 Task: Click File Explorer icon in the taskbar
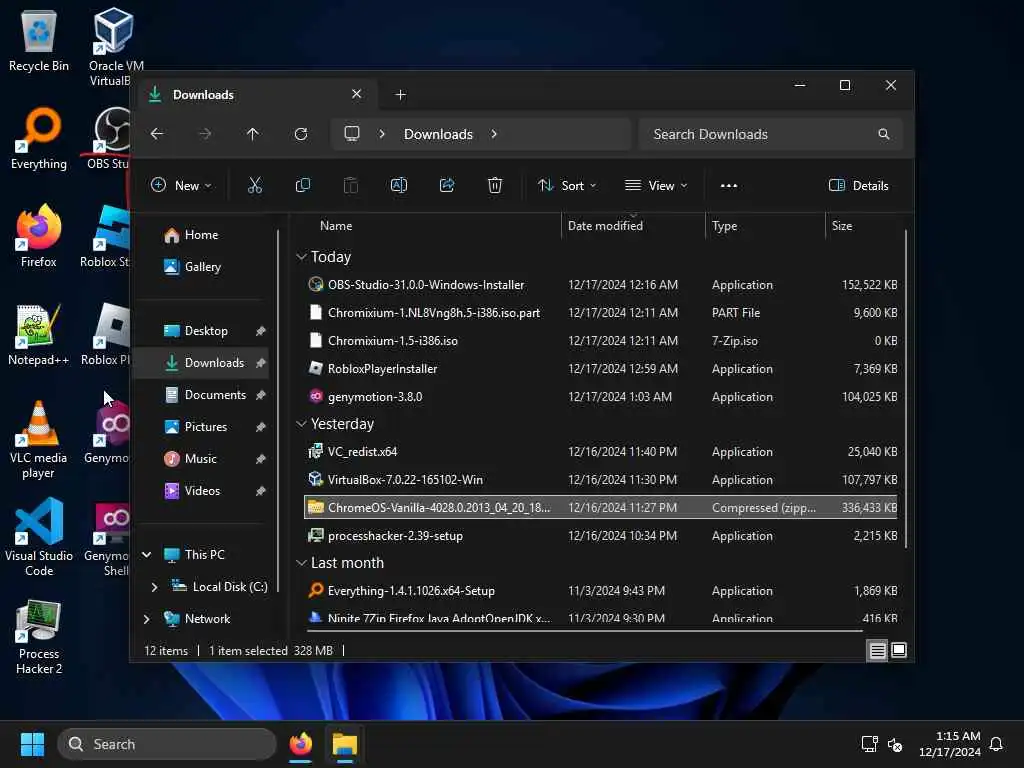(x=345, y=744)
